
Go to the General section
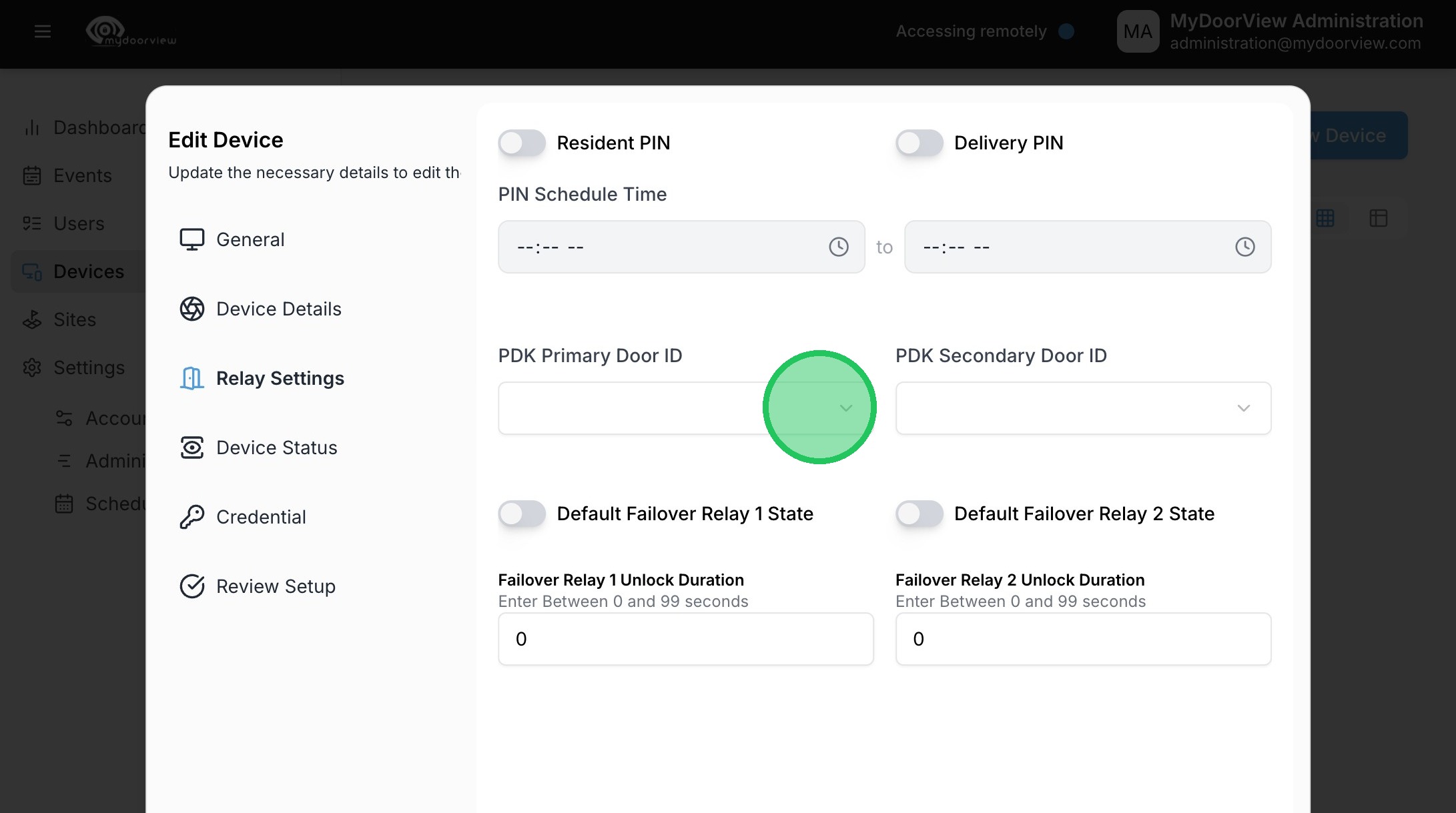pyautogui.click(x=250, y=239)
